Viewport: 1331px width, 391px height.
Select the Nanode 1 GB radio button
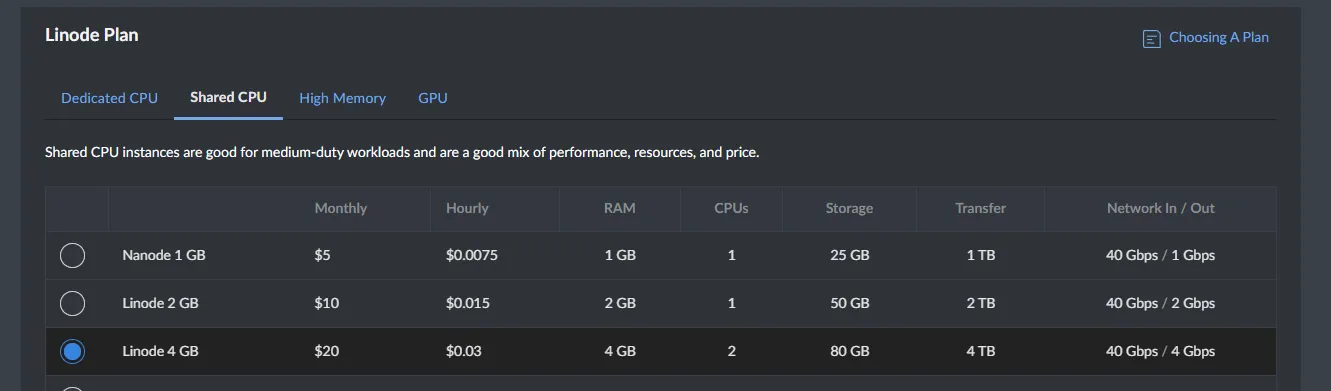pyautogui.click(x=72, y=255)
